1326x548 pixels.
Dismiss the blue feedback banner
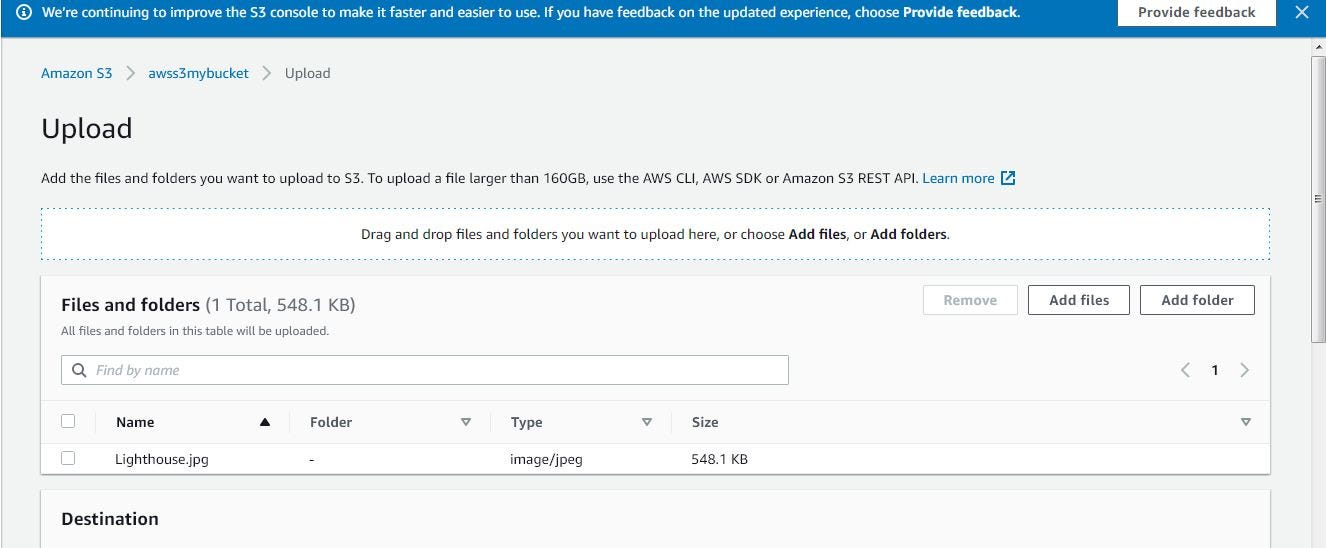(1301, 13)
